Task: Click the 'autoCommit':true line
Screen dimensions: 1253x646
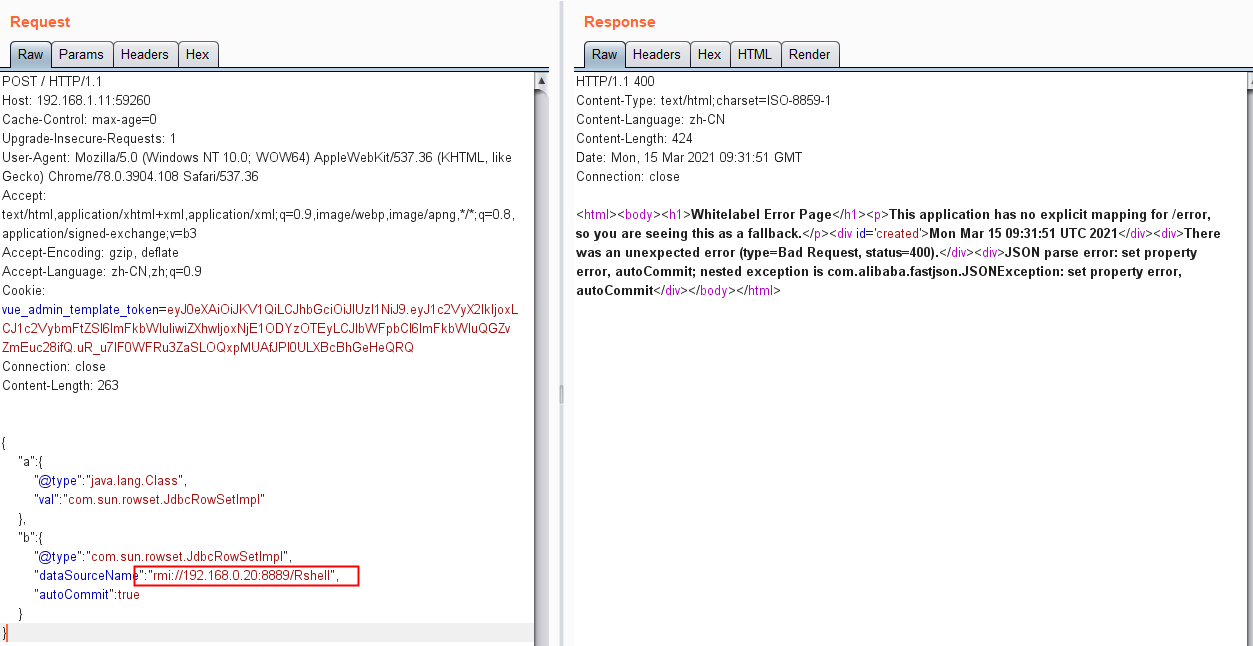Action: pyautogui.click(x=87, y=595)
